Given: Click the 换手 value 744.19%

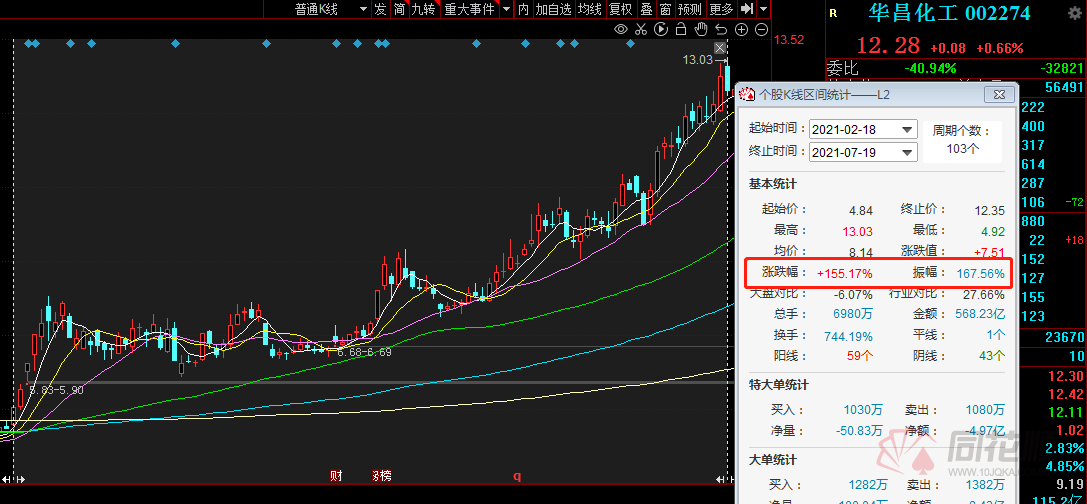Looking at the screenshot, I should [848, 336].
